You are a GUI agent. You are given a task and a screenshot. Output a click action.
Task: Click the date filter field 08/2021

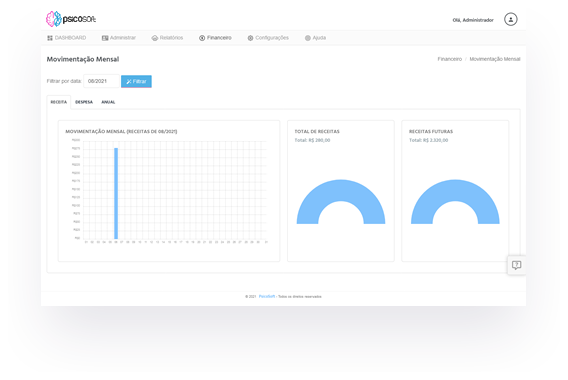tap(101, 81)
